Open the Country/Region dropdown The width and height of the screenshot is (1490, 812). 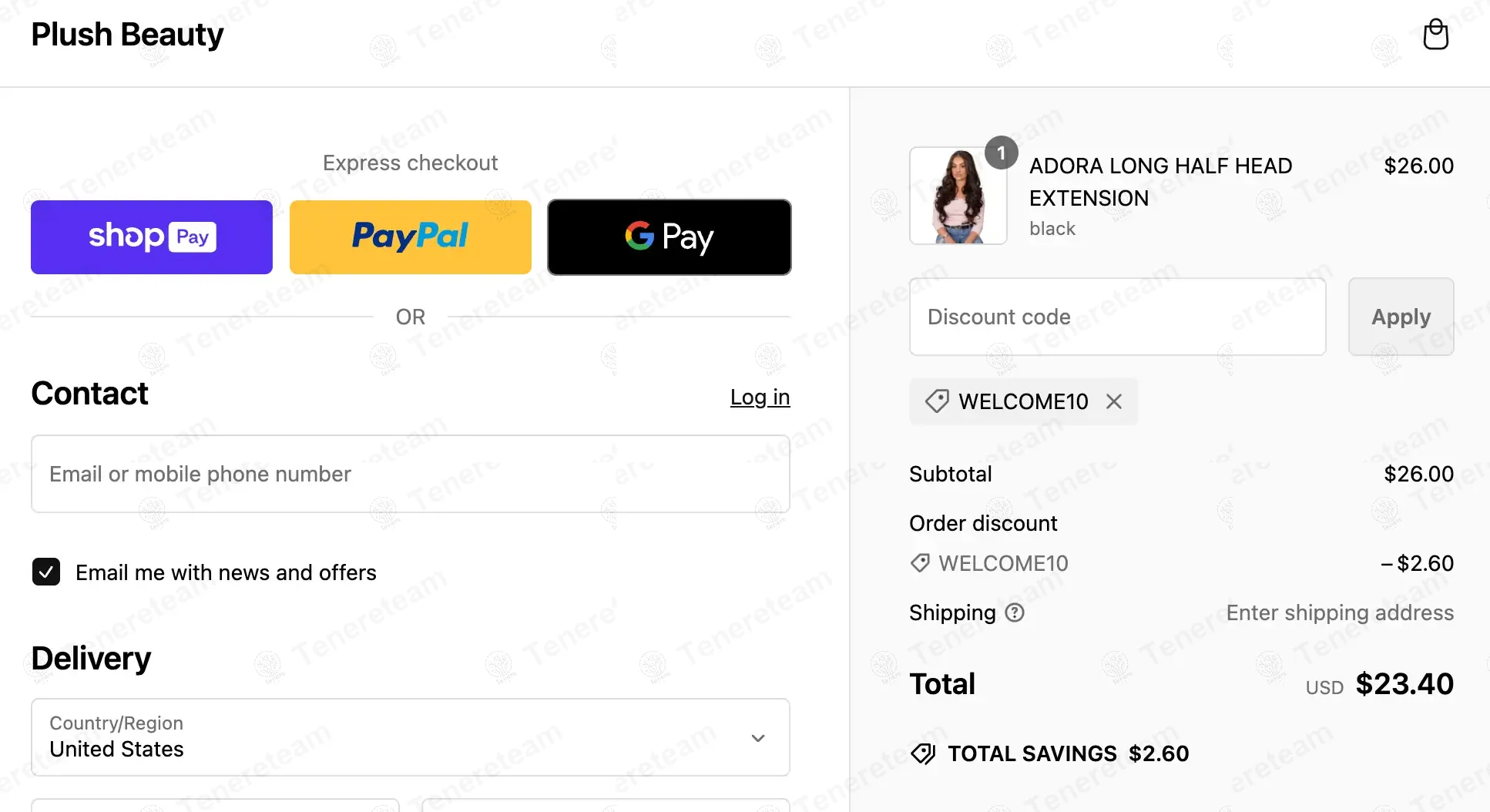coord(410,737)
